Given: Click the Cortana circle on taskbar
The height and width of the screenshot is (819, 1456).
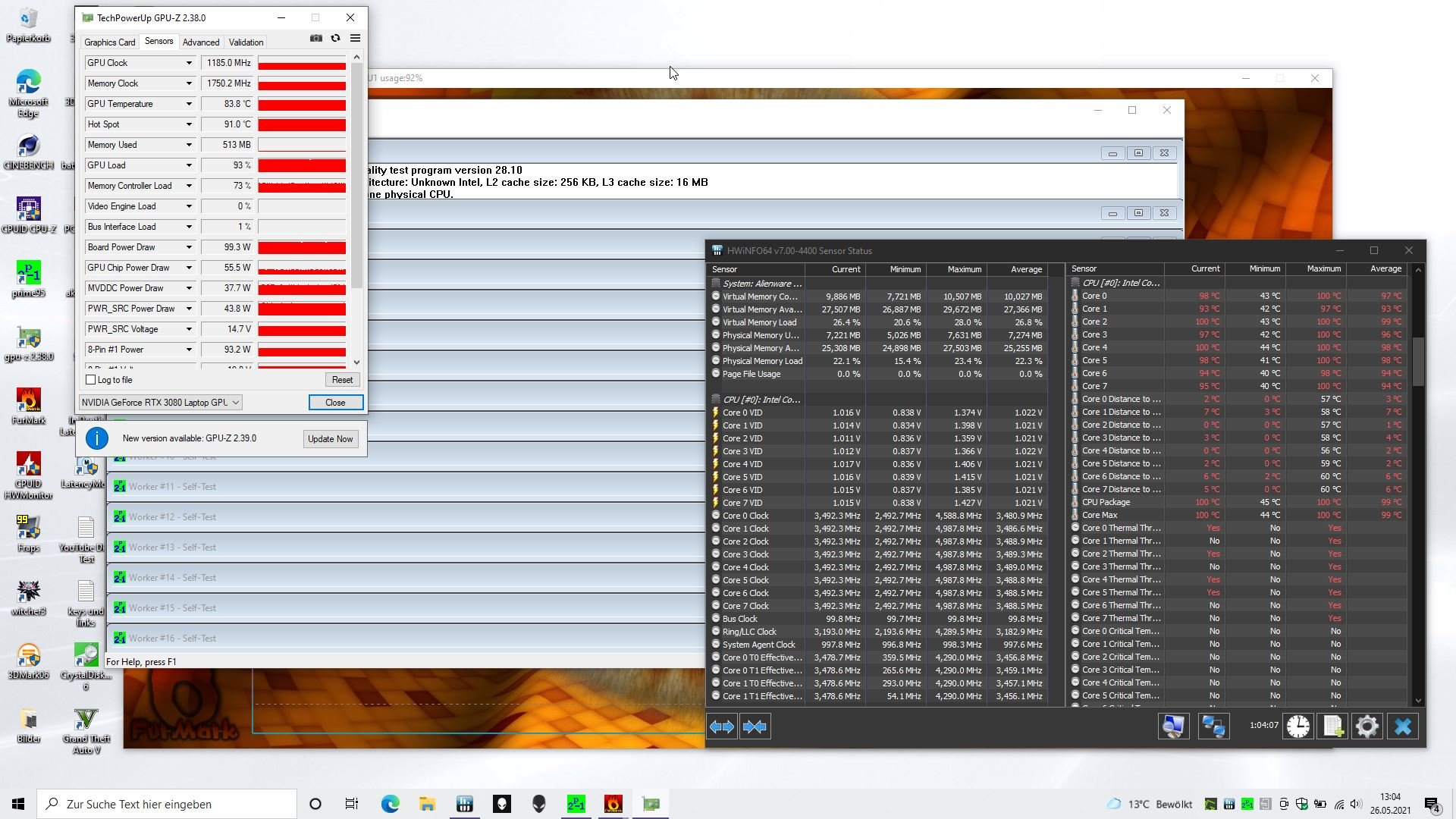Looking at the screenshot, I should [315, 804].
